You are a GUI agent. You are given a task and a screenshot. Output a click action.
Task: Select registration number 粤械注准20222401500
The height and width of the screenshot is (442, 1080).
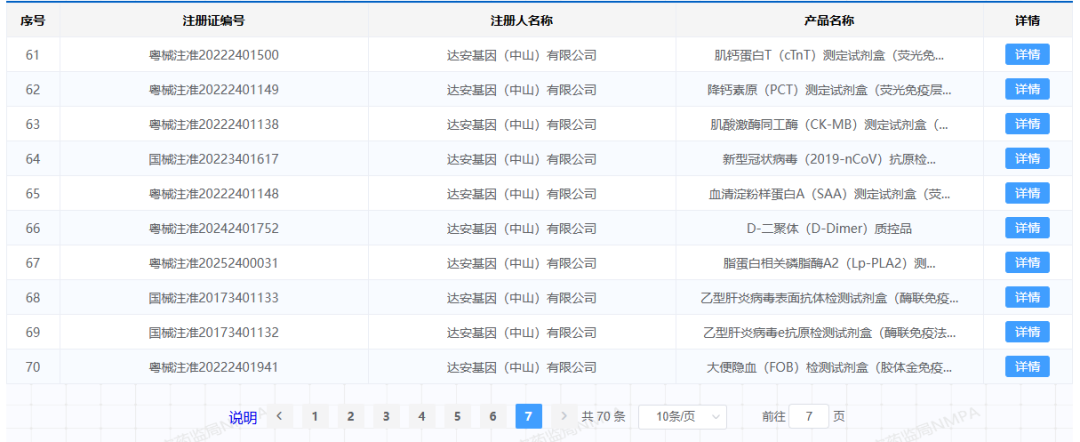[x=214, y=55]
